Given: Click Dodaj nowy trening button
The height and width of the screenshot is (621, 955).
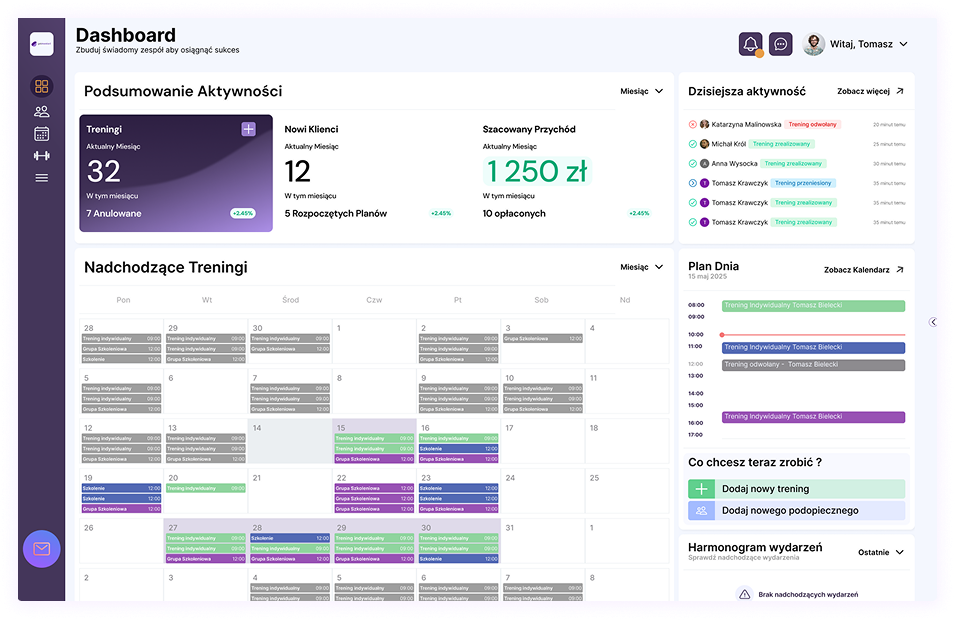Looking at the screenshot, I should [x=796, y=489].
